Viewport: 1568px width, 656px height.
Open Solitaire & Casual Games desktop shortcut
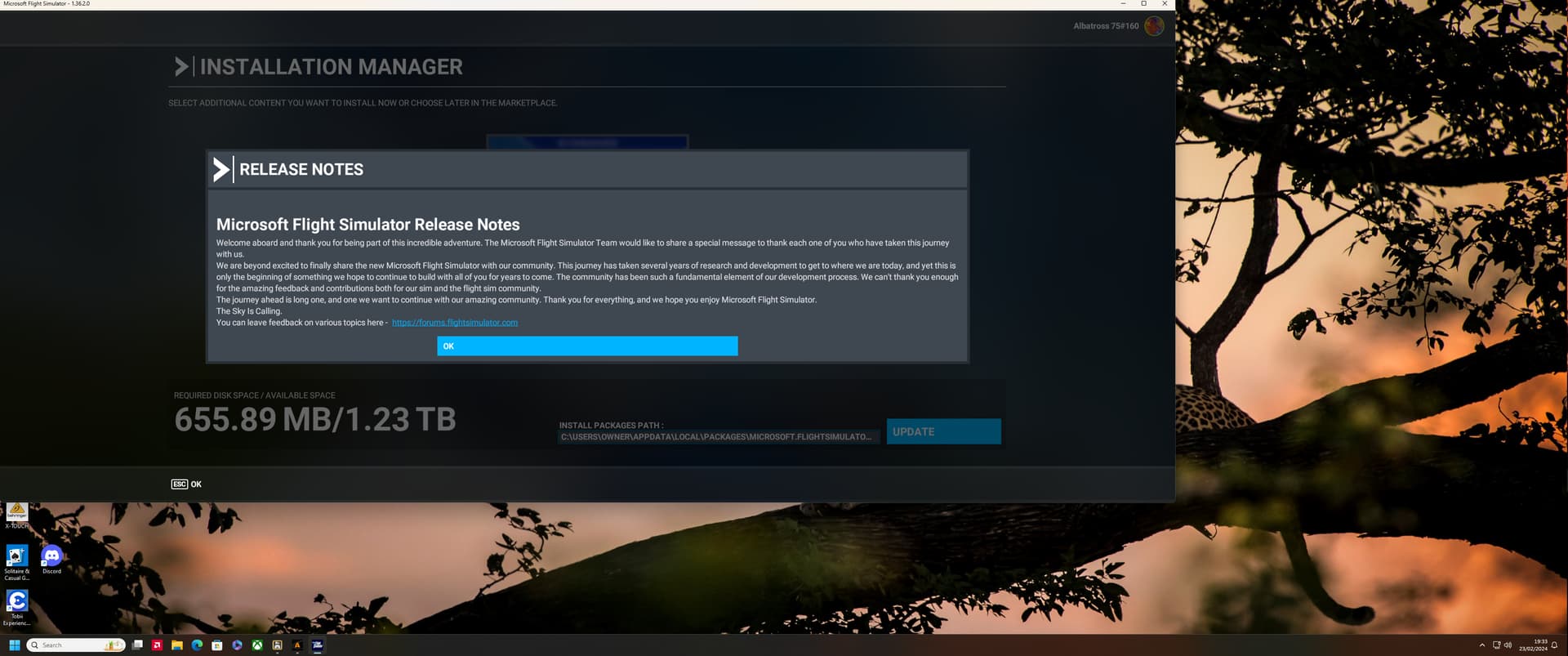tap(17, 563)
